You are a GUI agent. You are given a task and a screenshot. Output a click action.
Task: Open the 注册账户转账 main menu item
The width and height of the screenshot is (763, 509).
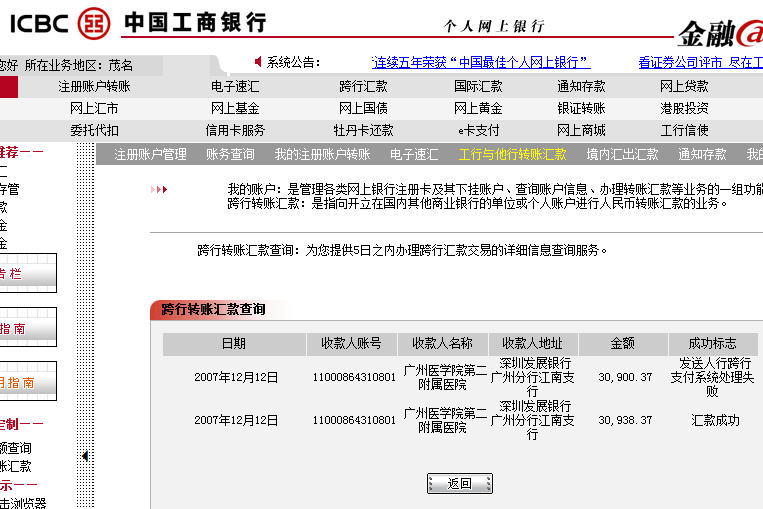pos(94,86)
